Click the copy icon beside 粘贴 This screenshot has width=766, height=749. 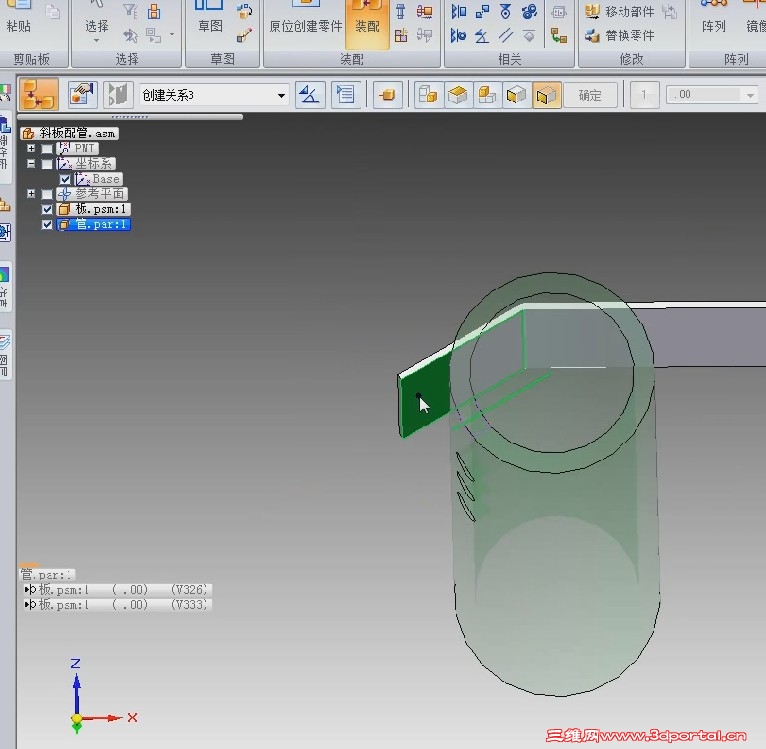[52, 11]
